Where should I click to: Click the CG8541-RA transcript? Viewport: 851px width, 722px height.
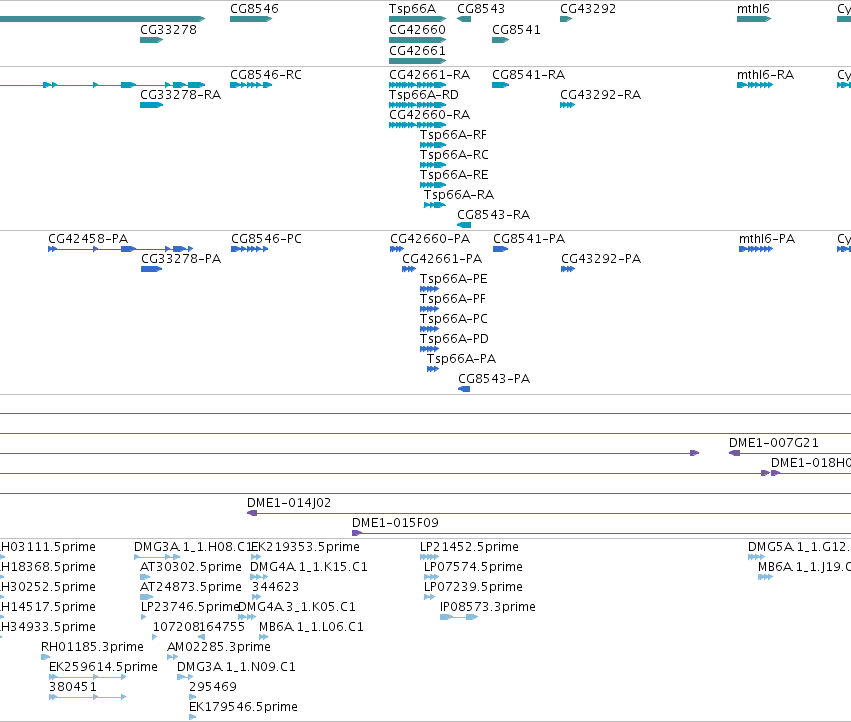tap(500, 85)
